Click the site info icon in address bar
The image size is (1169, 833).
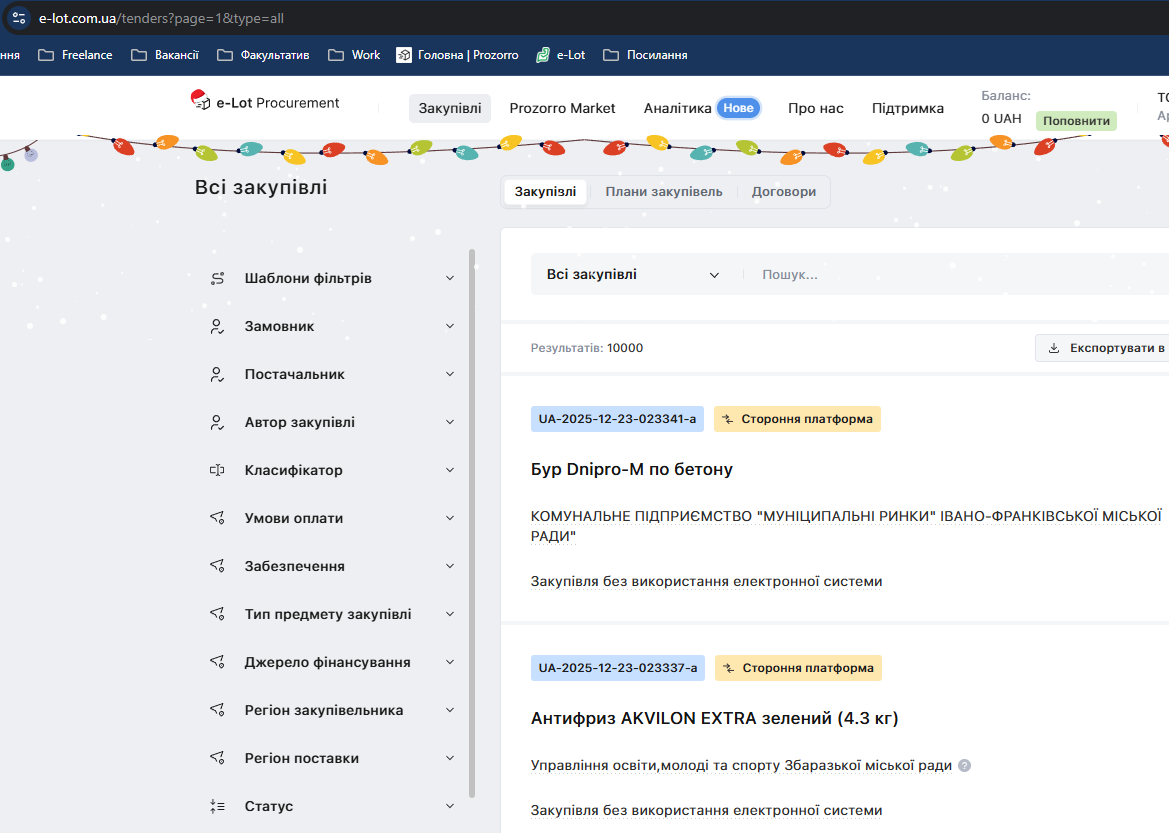tap(18, 18)
